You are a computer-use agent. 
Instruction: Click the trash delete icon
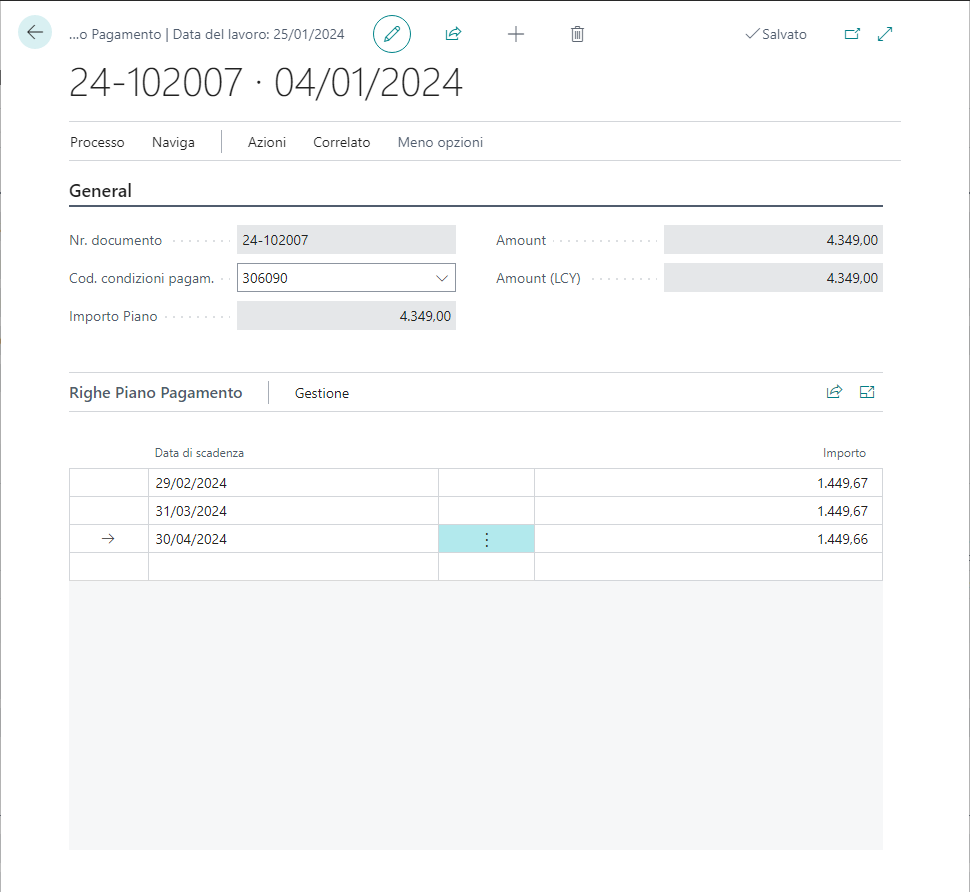click(577, 34)
